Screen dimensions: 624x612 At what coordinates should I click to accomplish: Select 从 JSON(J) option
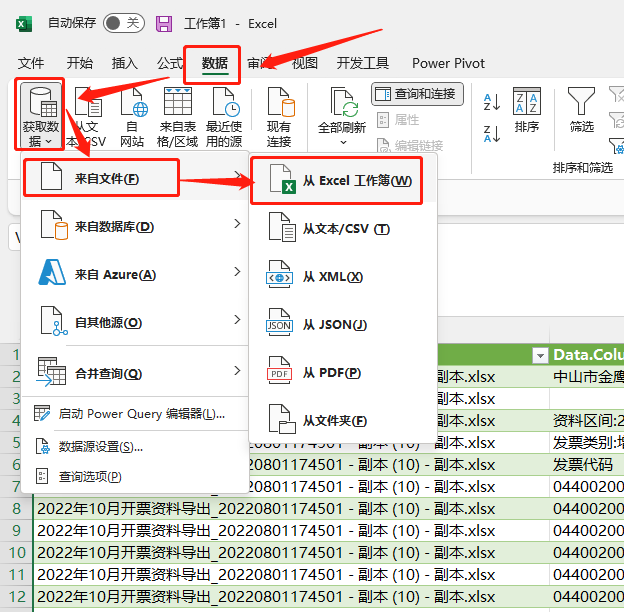(343, 325)
